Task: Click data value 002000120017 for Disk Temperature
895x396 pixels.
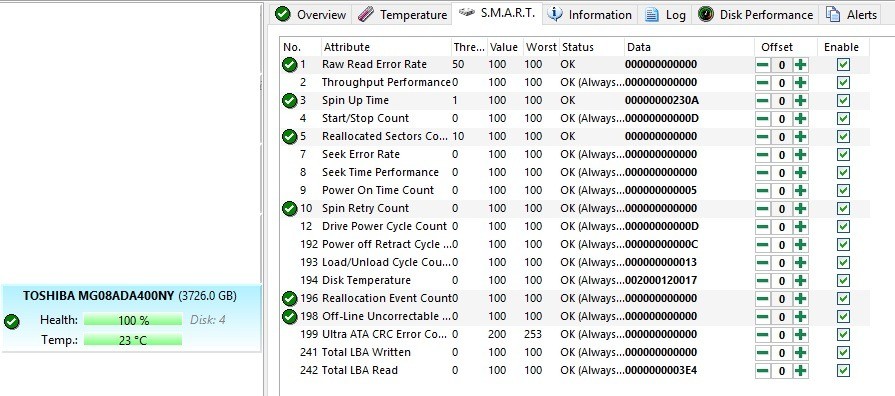Action: tap(661, 280)
